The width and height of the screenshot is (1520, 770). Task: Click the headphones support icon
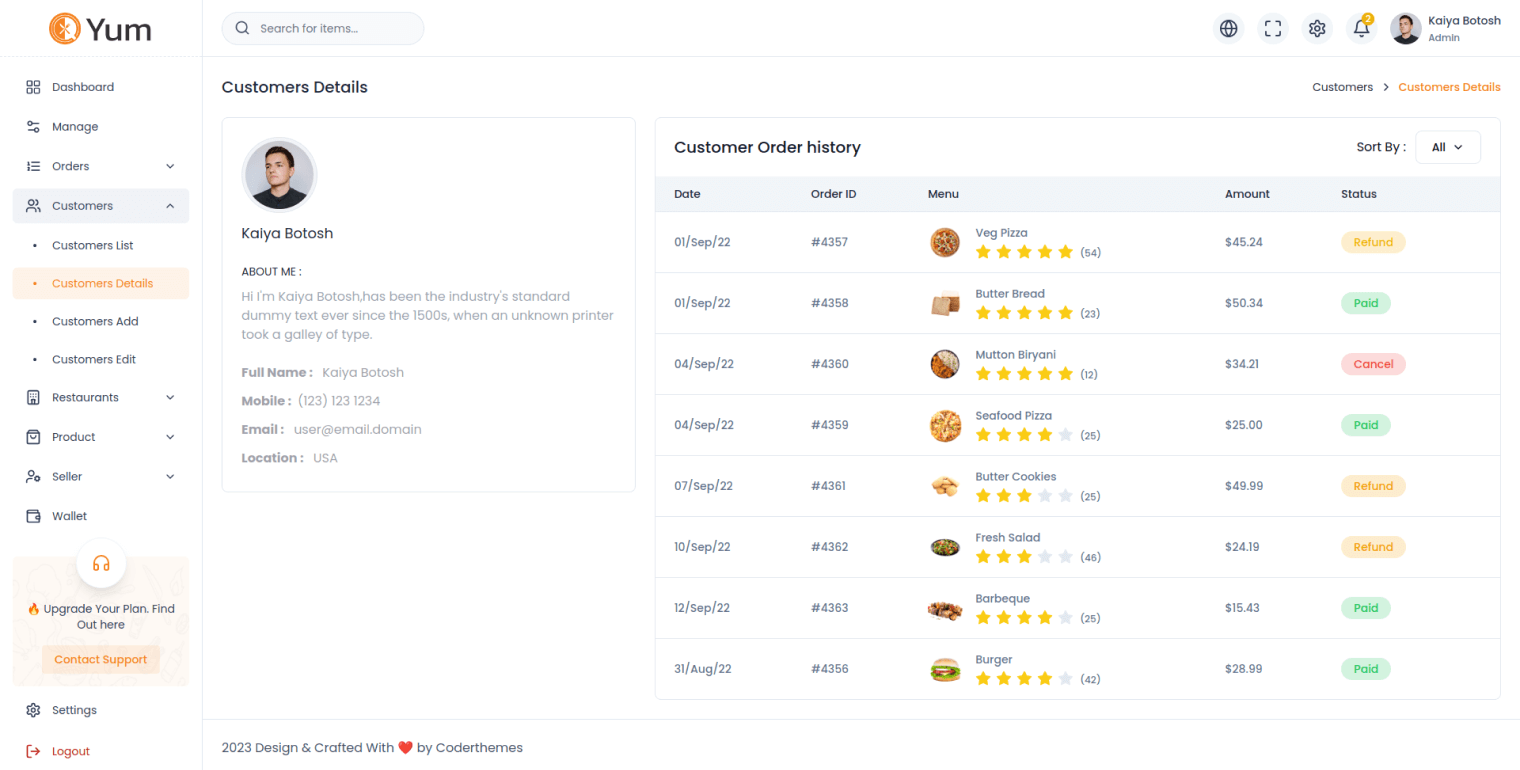click(101, 564)
